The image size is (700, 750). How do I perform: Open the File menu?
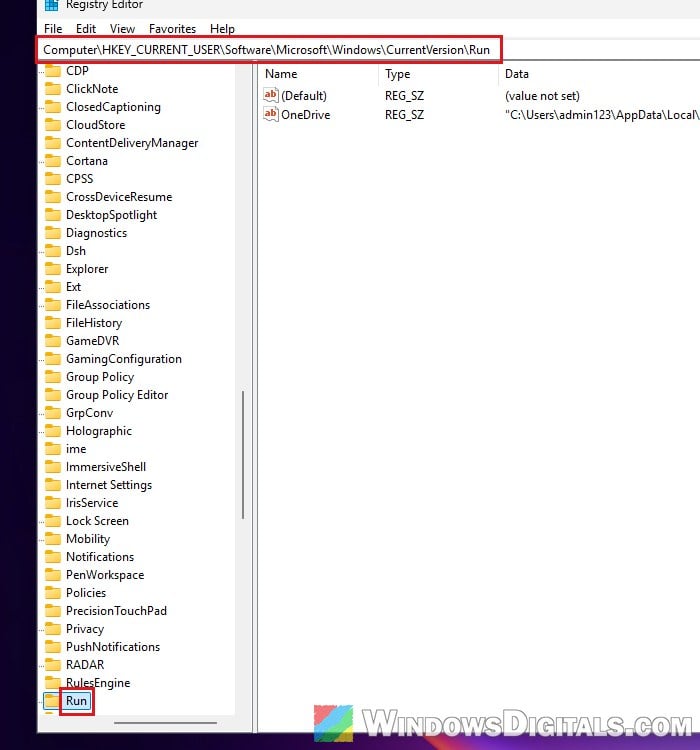coord(53,29)
